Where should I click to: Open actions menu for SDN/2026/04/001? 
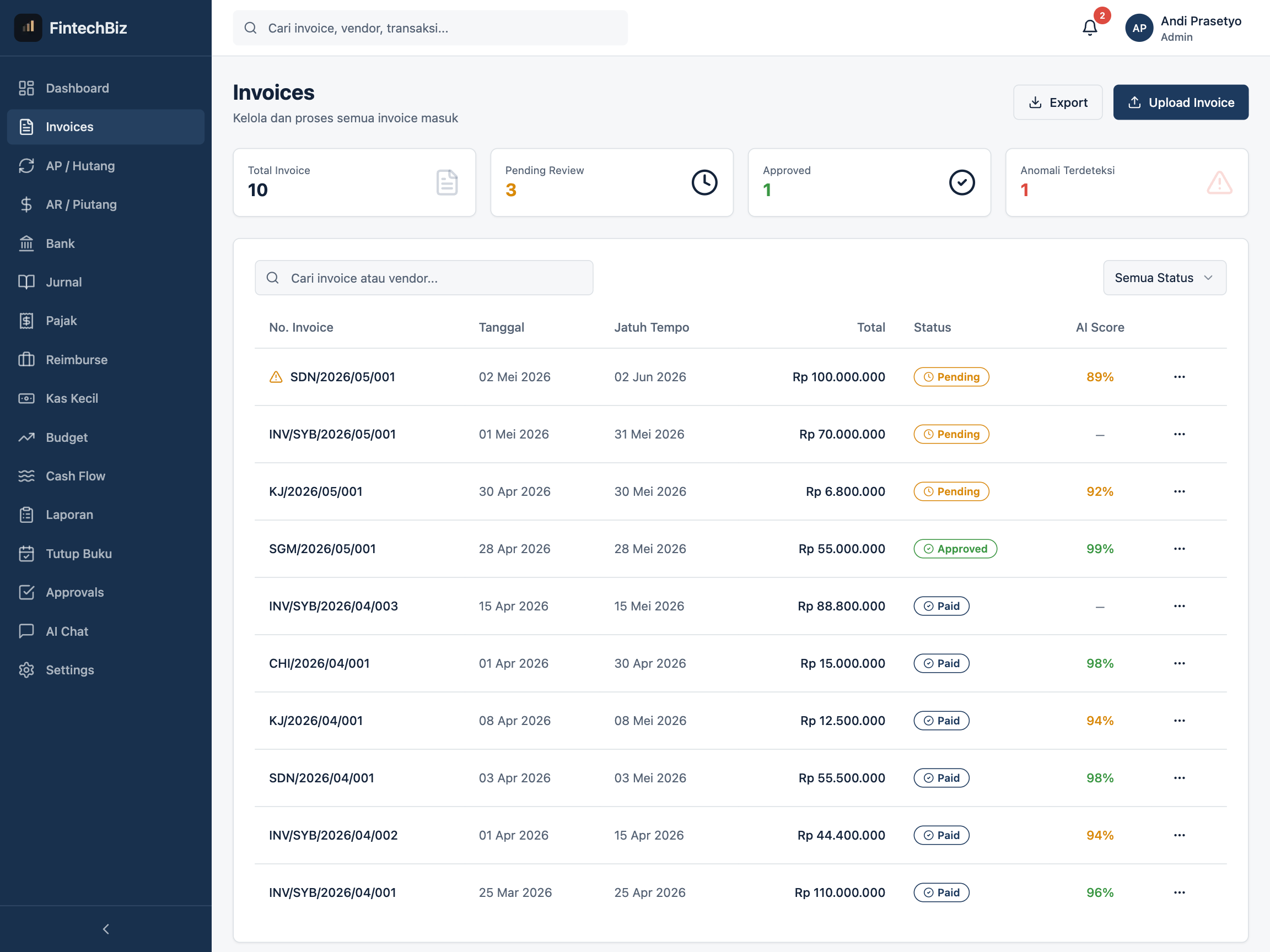[1179, 778]
